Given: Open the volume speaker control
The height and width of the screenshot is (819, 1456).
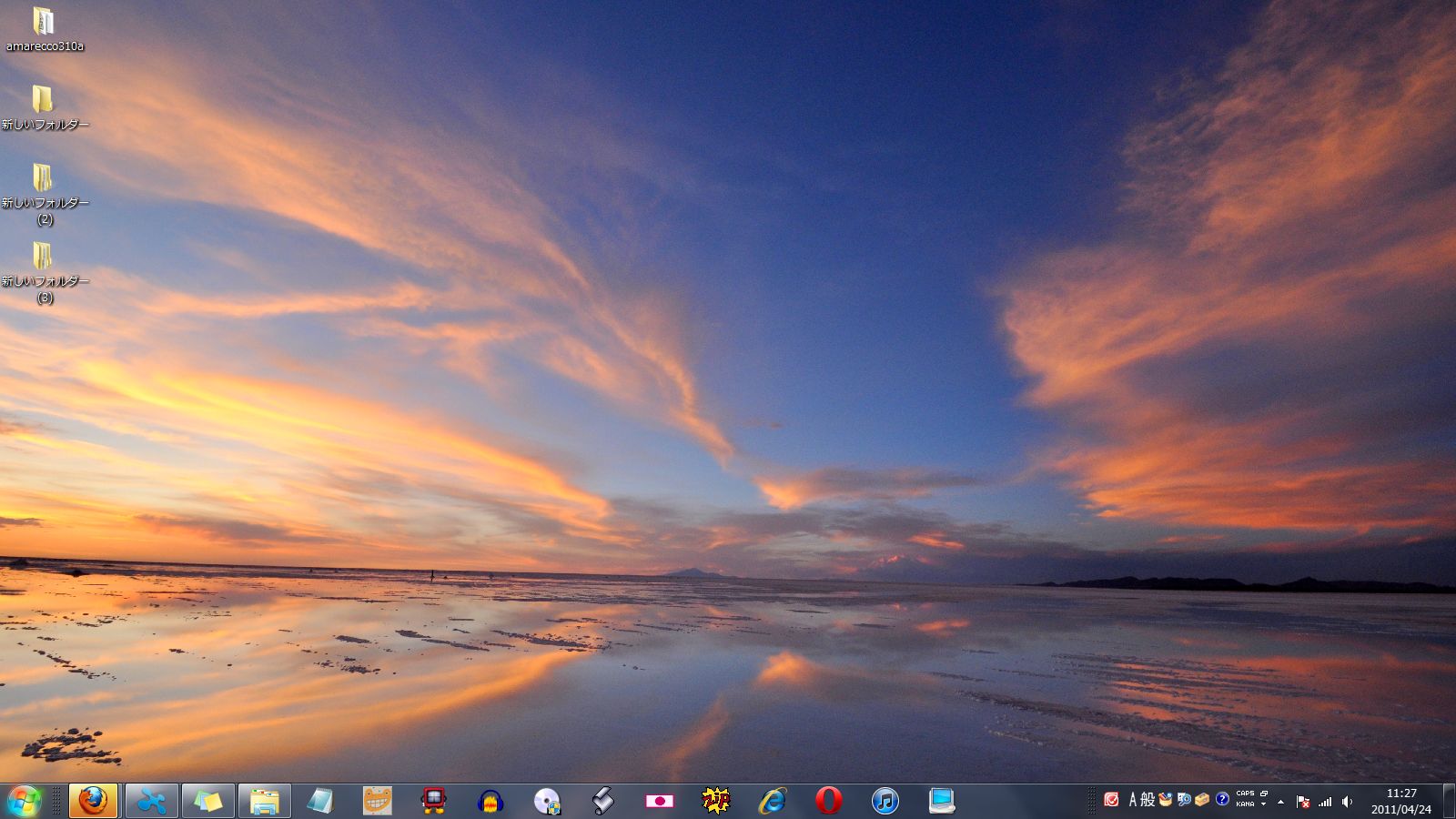Looking at the screenshot, I should pos(1347,802).
